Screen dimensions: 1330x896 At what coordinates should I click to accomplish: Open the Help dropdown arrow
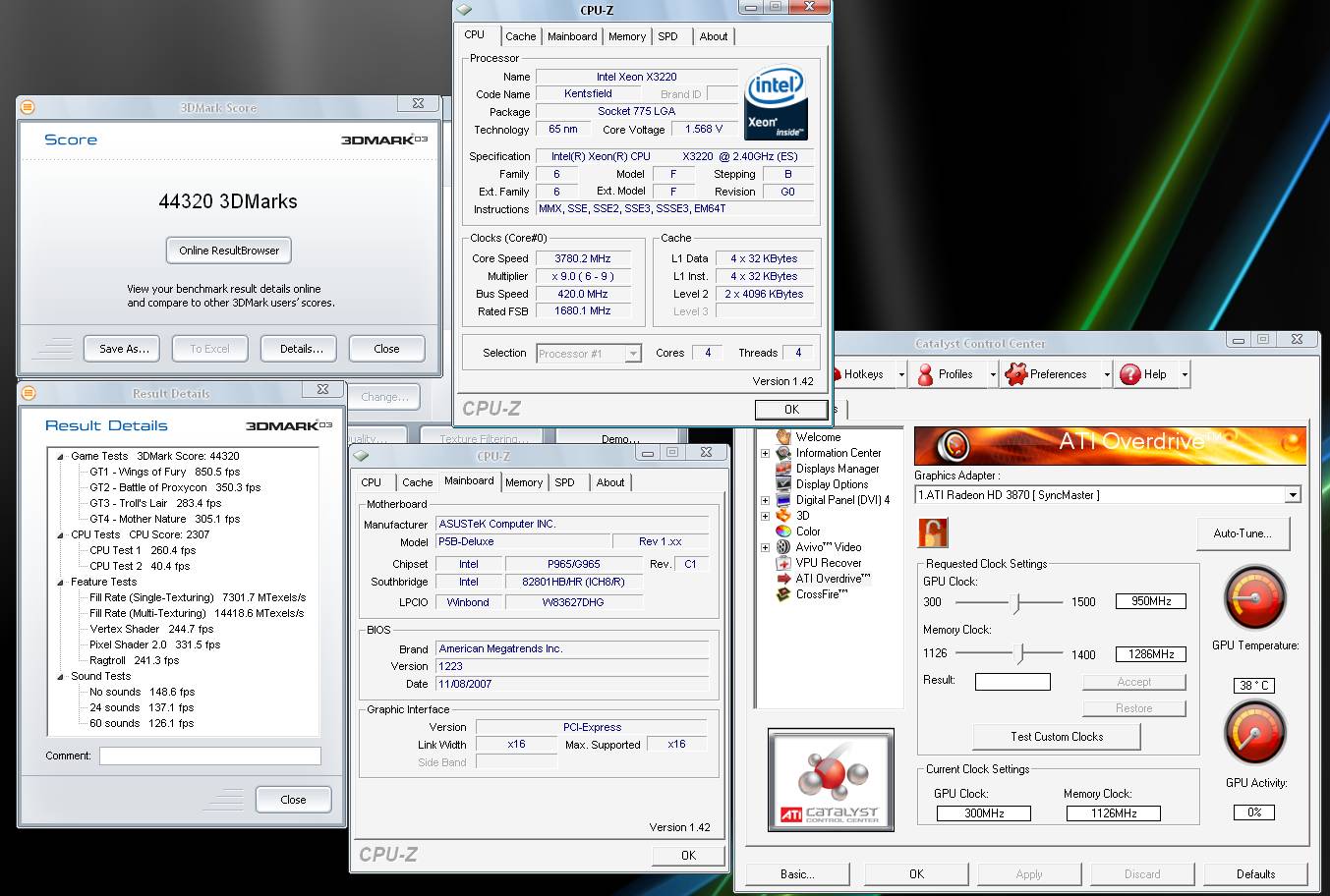click(1185, 374)
